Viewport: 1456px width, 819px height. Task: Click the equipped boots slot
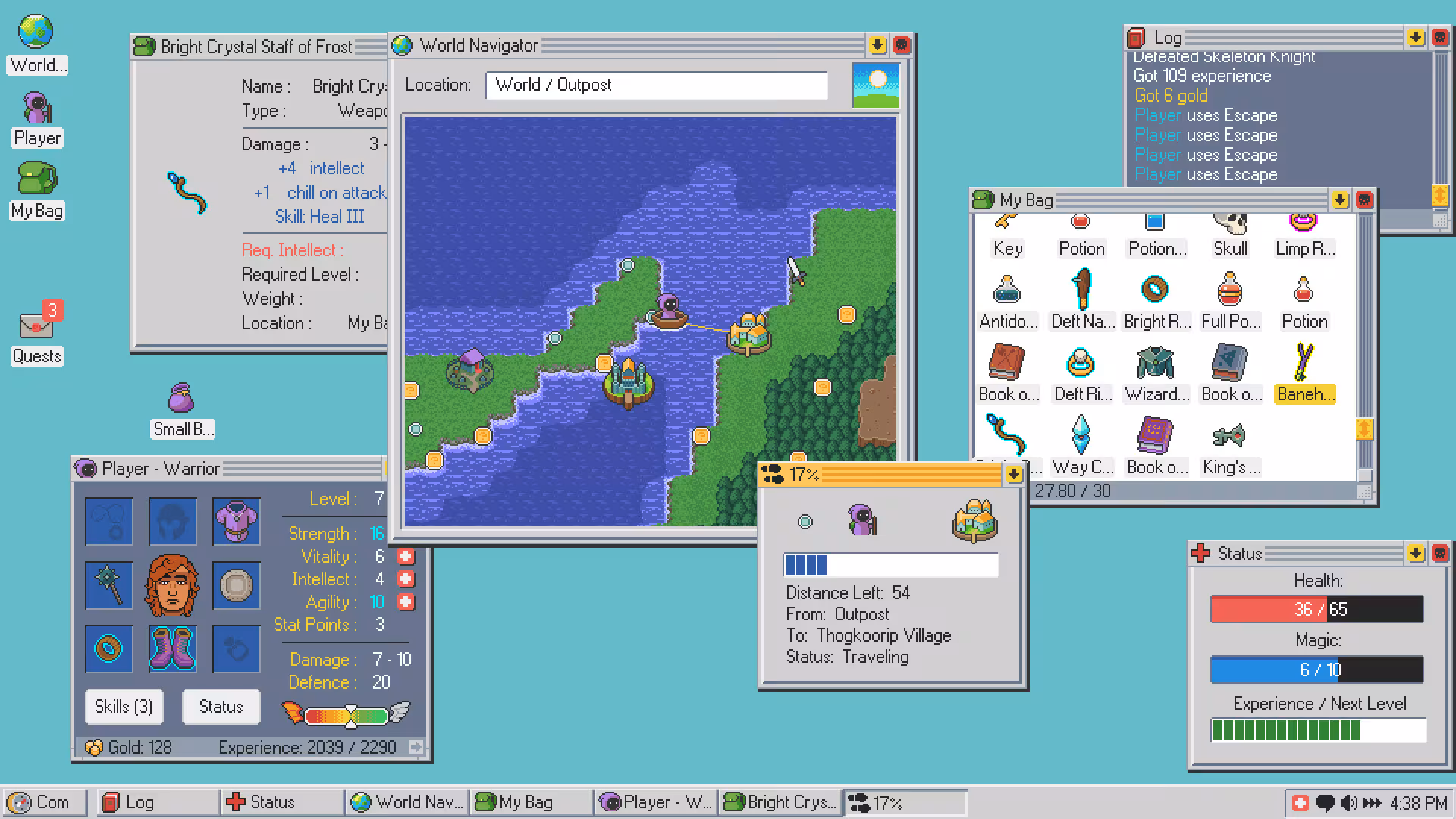pyautogui.click(x=173, y=649)
